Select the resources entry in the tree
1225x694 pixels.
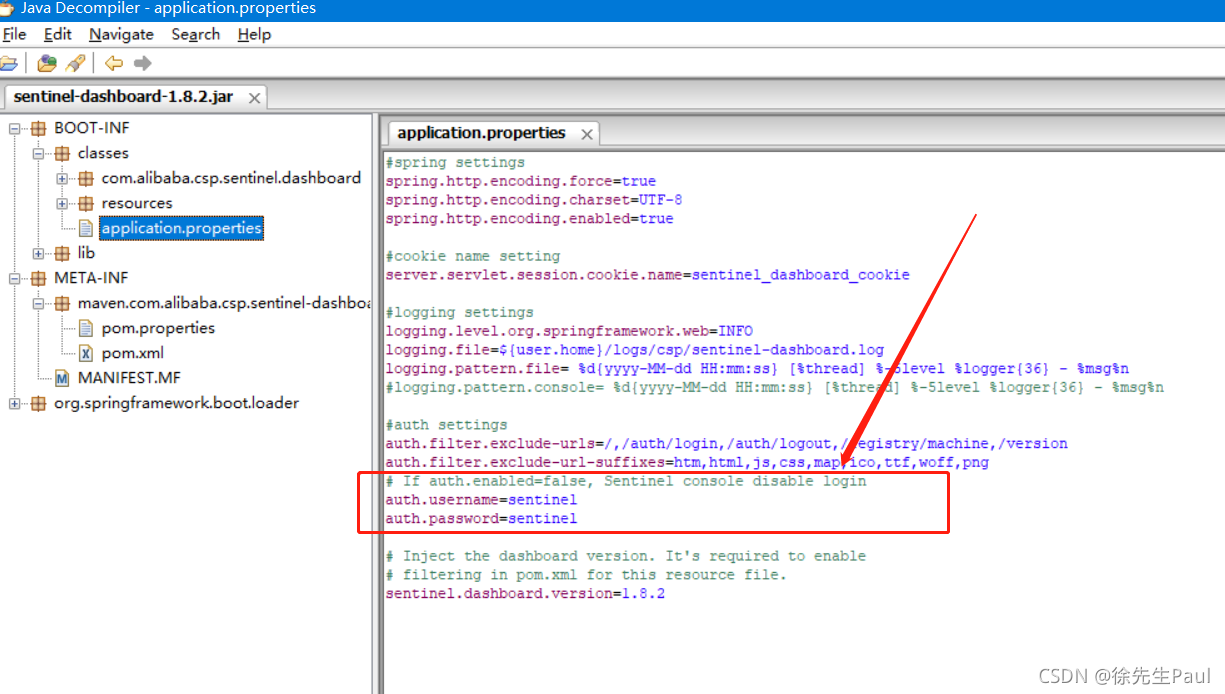pyautogui.click(x=137, y=203)
